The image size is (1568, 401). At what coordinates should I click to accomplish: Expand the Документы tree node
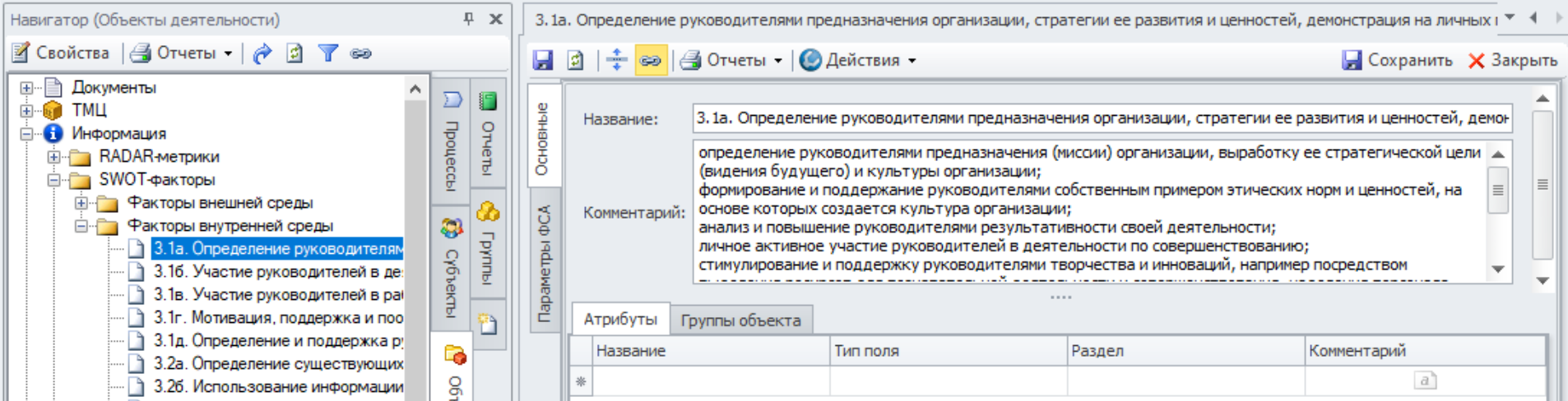[26, 87]
